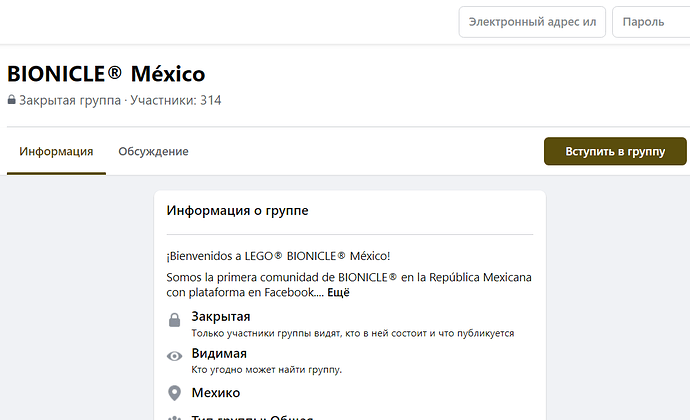Click the BIONICLE® México group title
The height and width of the screenshot is (420, 690).
(106, 73)
